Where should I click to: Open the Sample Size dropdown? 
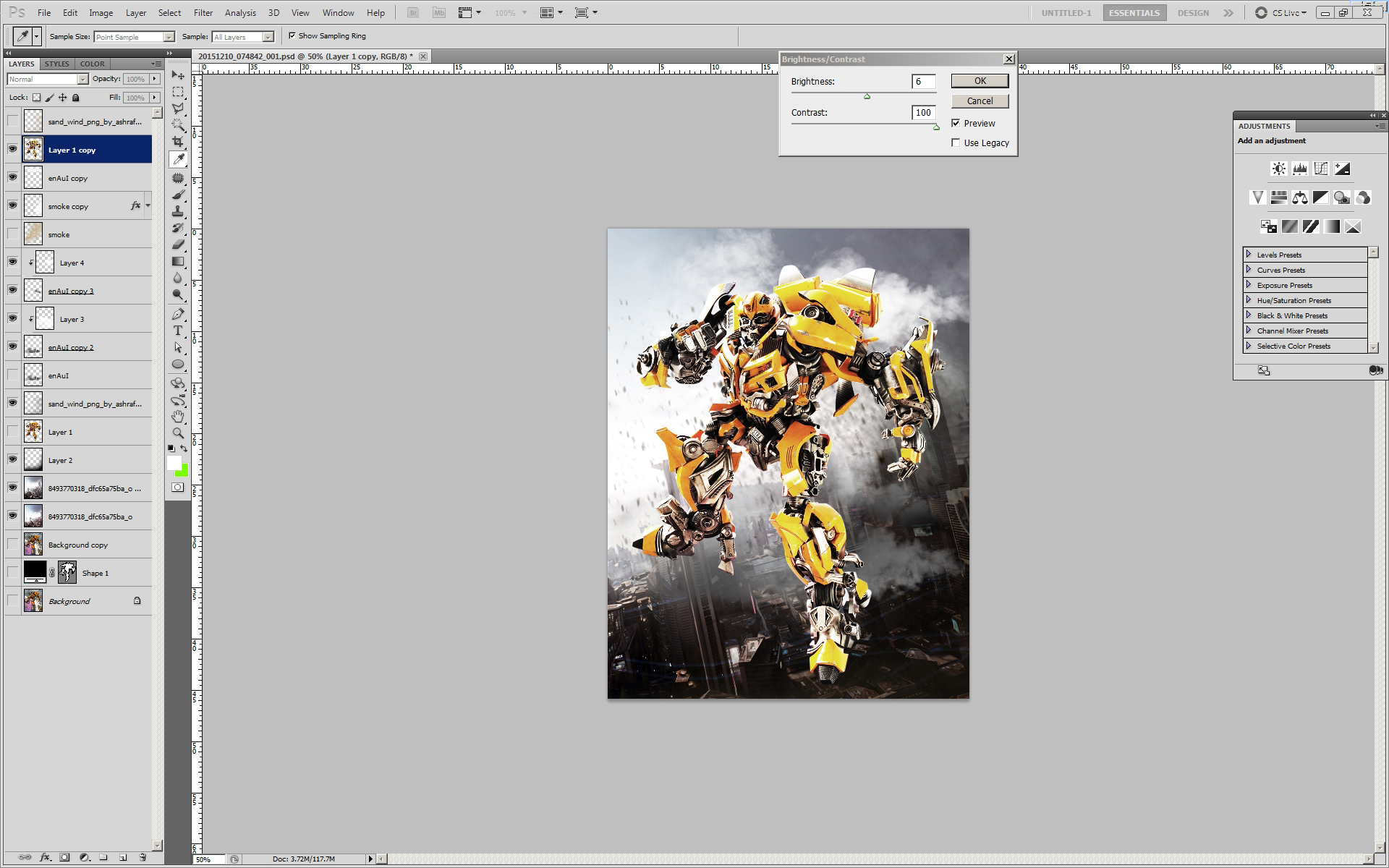(x=135, y=37)
